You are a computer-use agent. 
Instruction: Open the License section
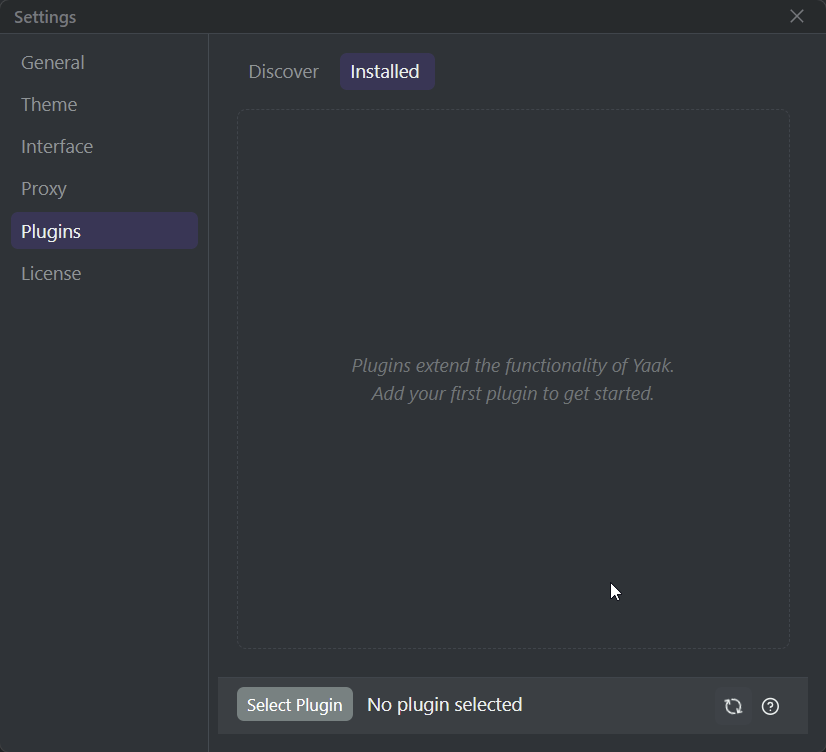(51, 274)
